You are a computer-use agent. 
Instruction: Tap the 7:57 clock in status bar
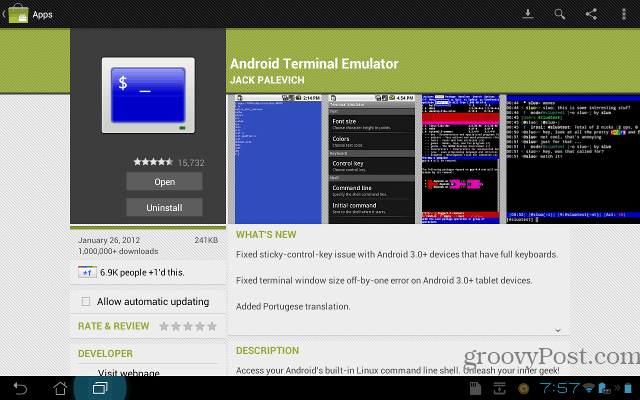pos(559,388)
